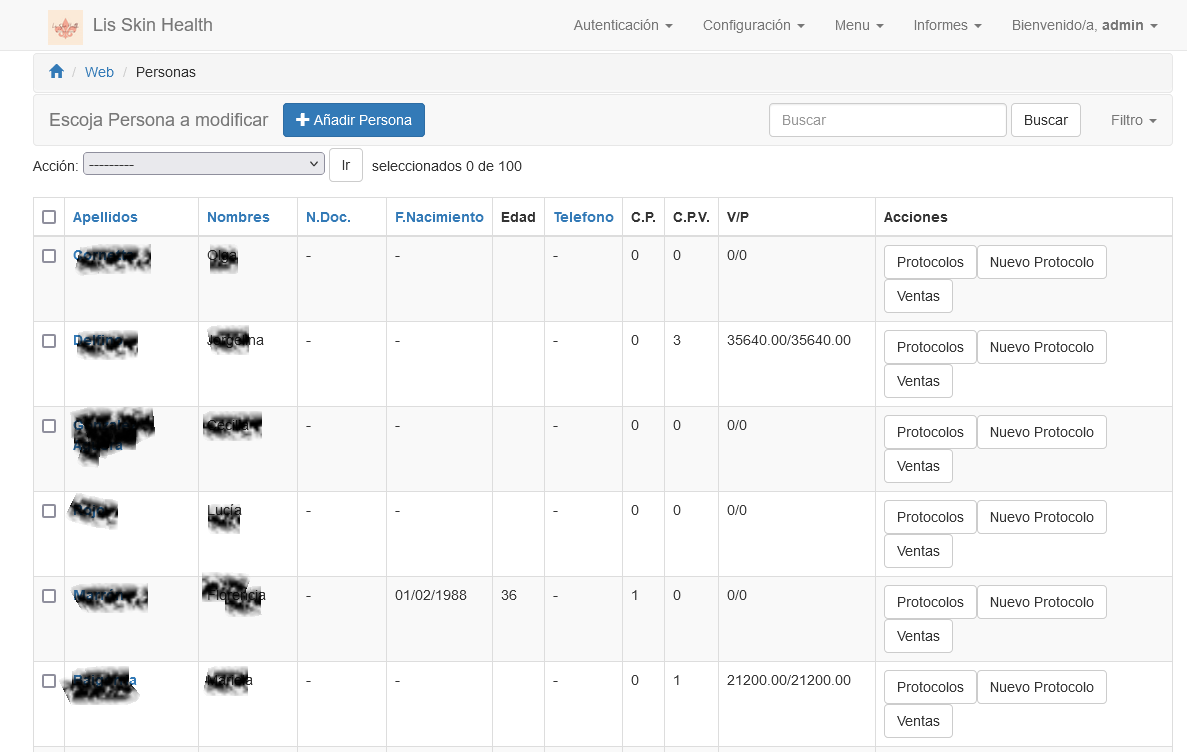
Task: Toggle the select-all checkbox in table header
Action: pos(49,217)
